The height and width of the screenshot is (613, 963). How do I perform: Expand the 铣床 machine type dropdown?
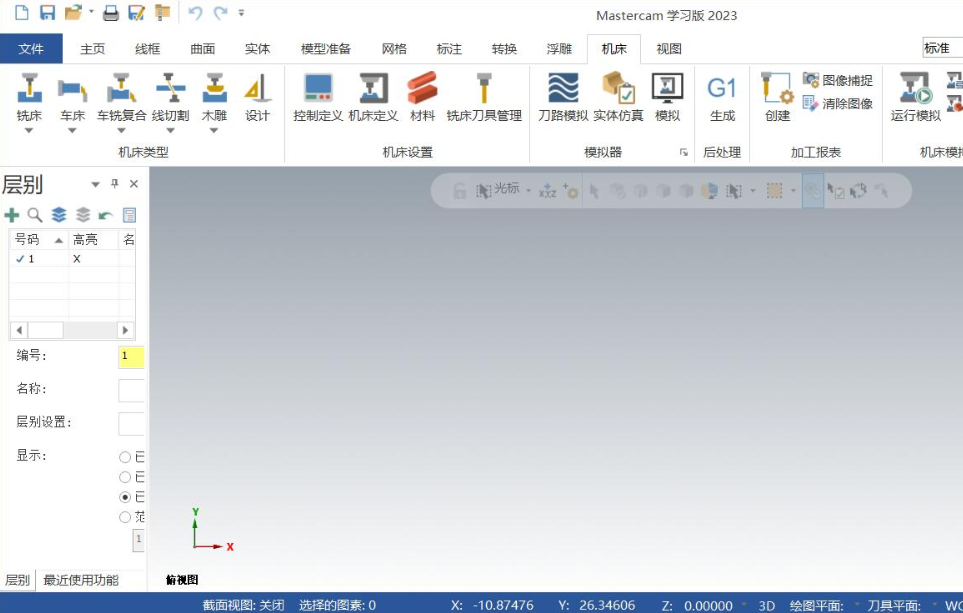(29, 130)
